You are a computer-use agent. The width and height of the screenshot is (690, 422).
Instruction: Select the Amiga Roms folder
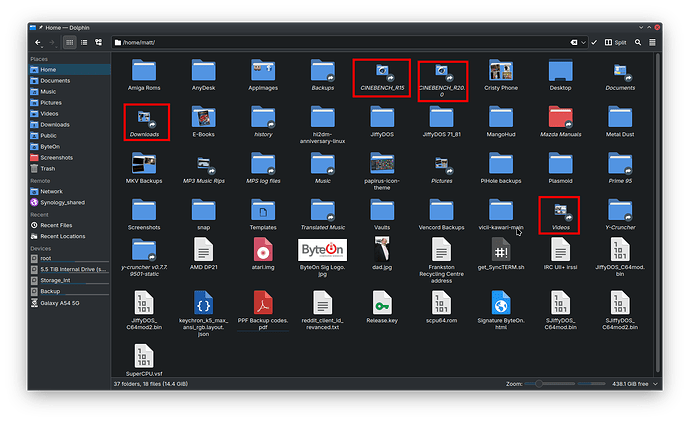click(144, 75)
